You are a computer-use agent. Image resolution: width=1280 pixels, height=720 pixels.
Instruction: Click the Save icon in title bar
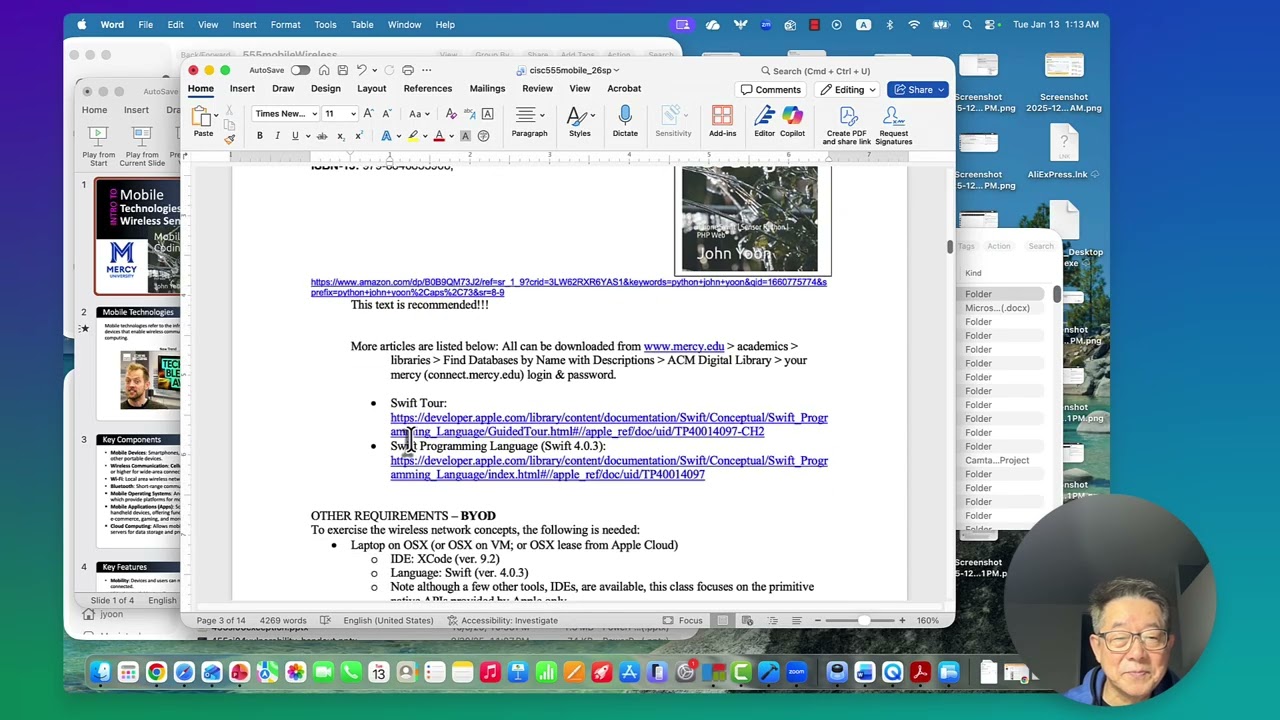(343, 70)
